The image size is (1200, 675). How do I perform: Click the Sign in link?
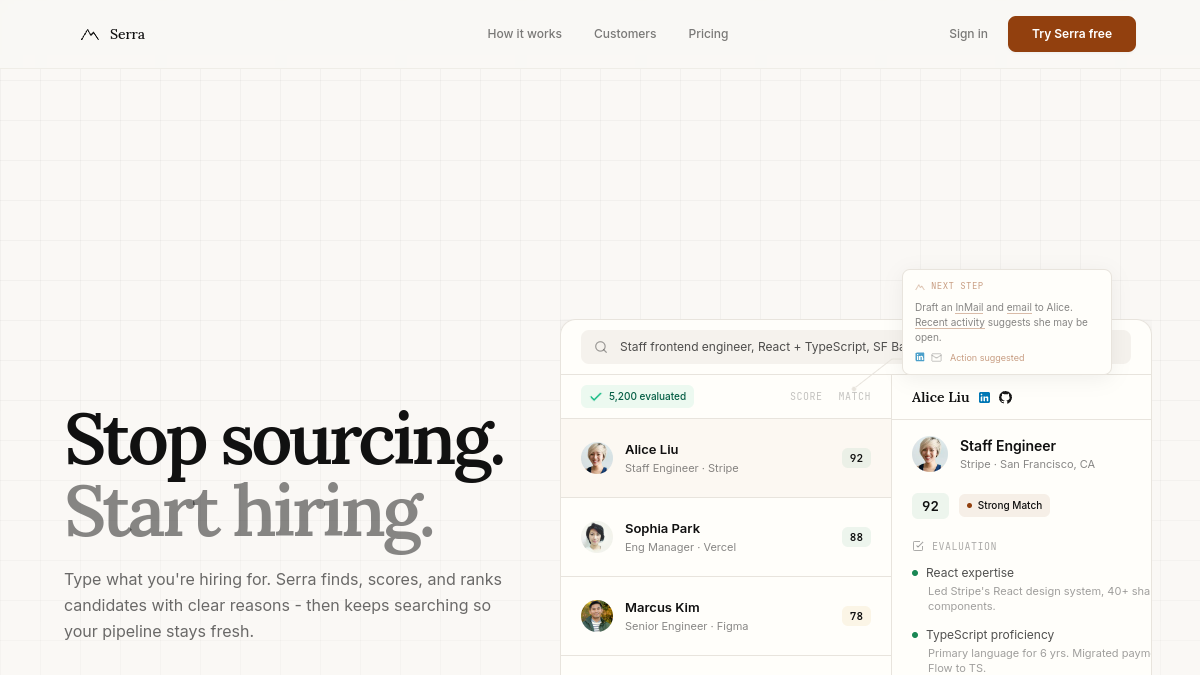968,34
